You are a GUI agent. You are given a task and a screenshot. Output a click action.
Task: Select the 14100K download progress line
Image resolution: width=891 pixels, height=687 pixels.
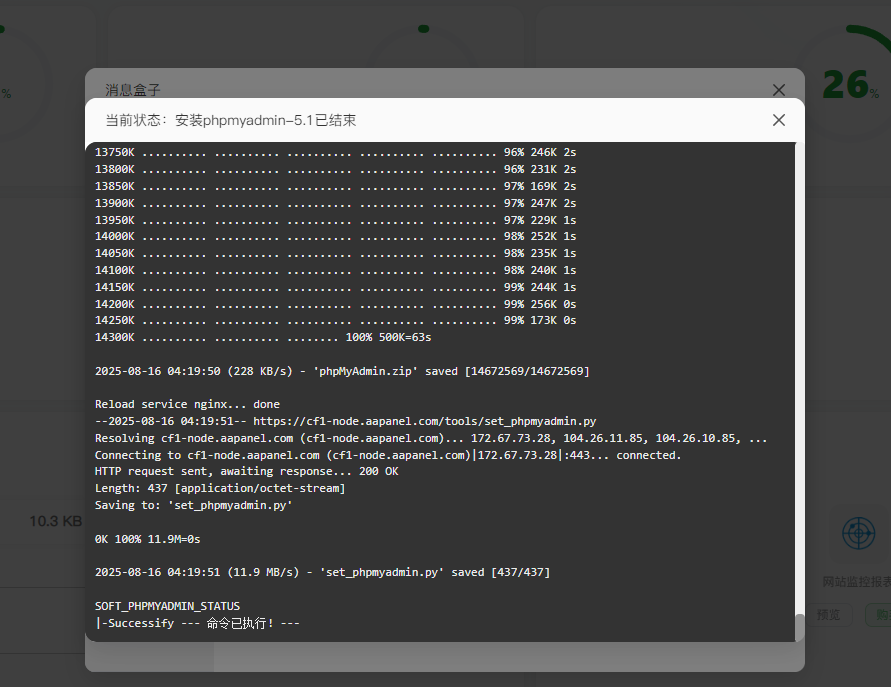[x=335, y=270]
